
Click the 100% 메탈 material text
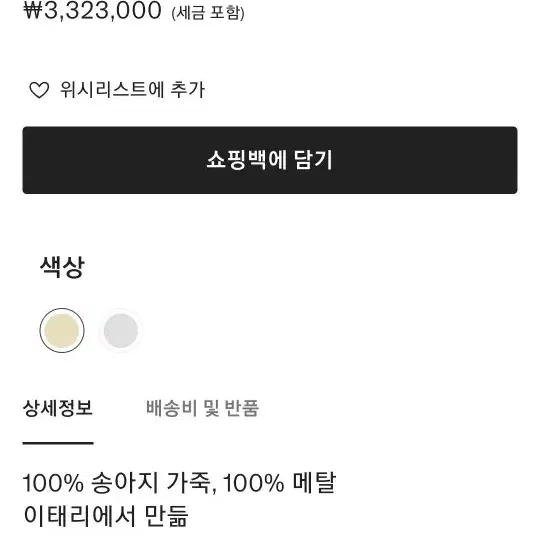pyautogui.click(x=279, y=482)
